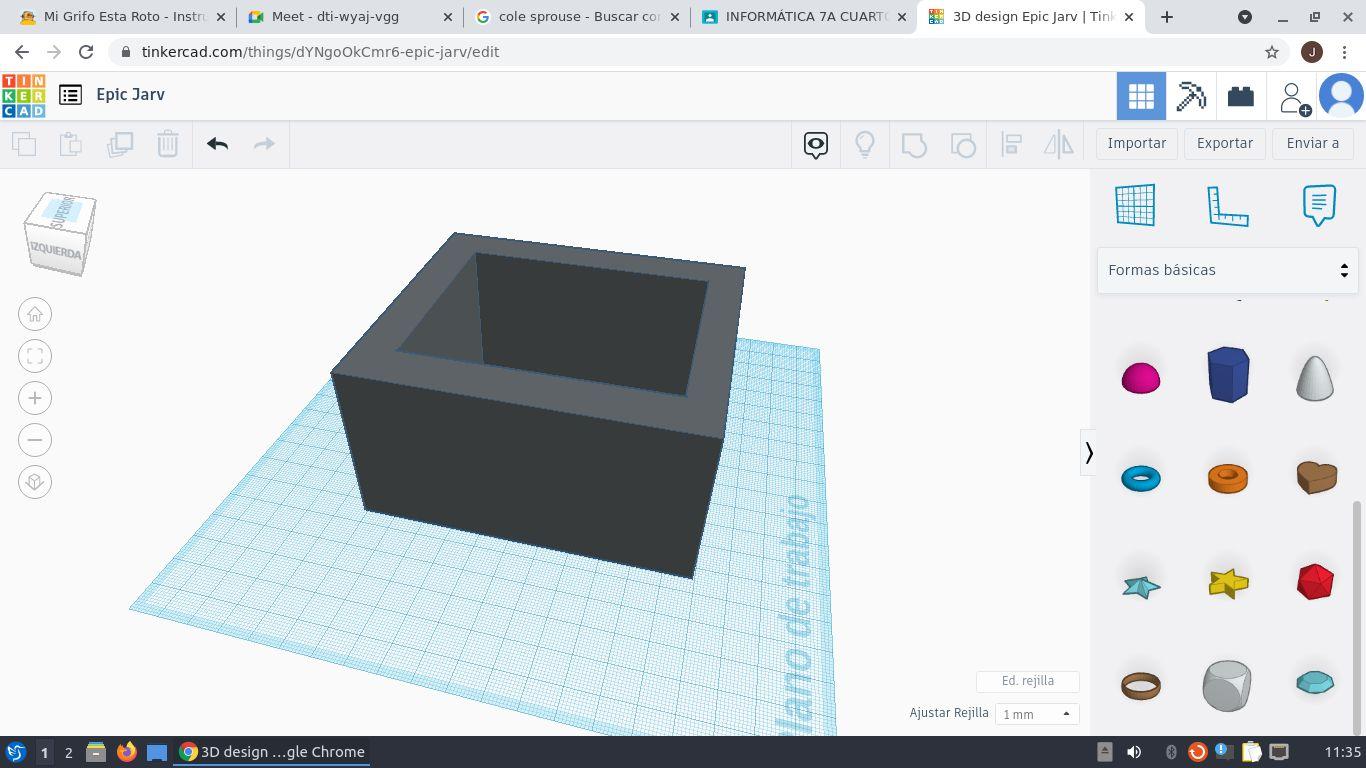Toggle the notes visibility eye icon

[816, 144]
